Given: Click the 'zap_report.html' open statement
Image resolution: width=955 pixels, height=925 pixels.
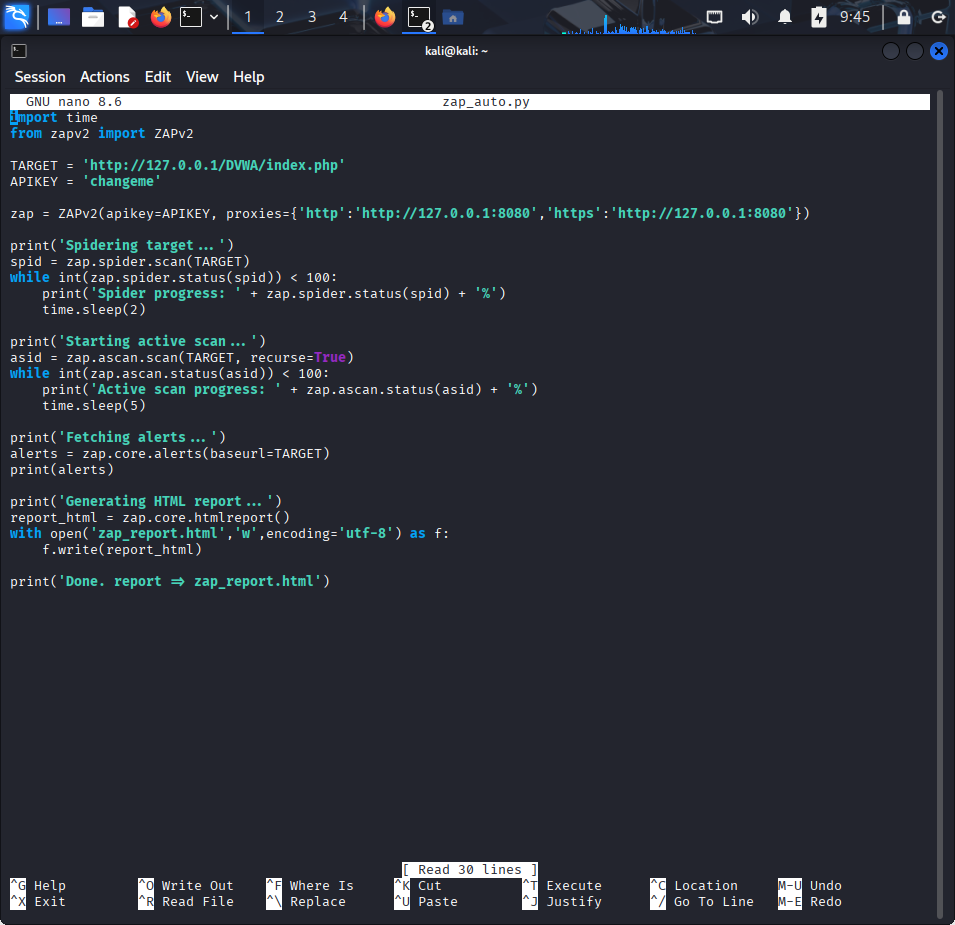Looking at the screenshot, I should click(x=230, y=533).
